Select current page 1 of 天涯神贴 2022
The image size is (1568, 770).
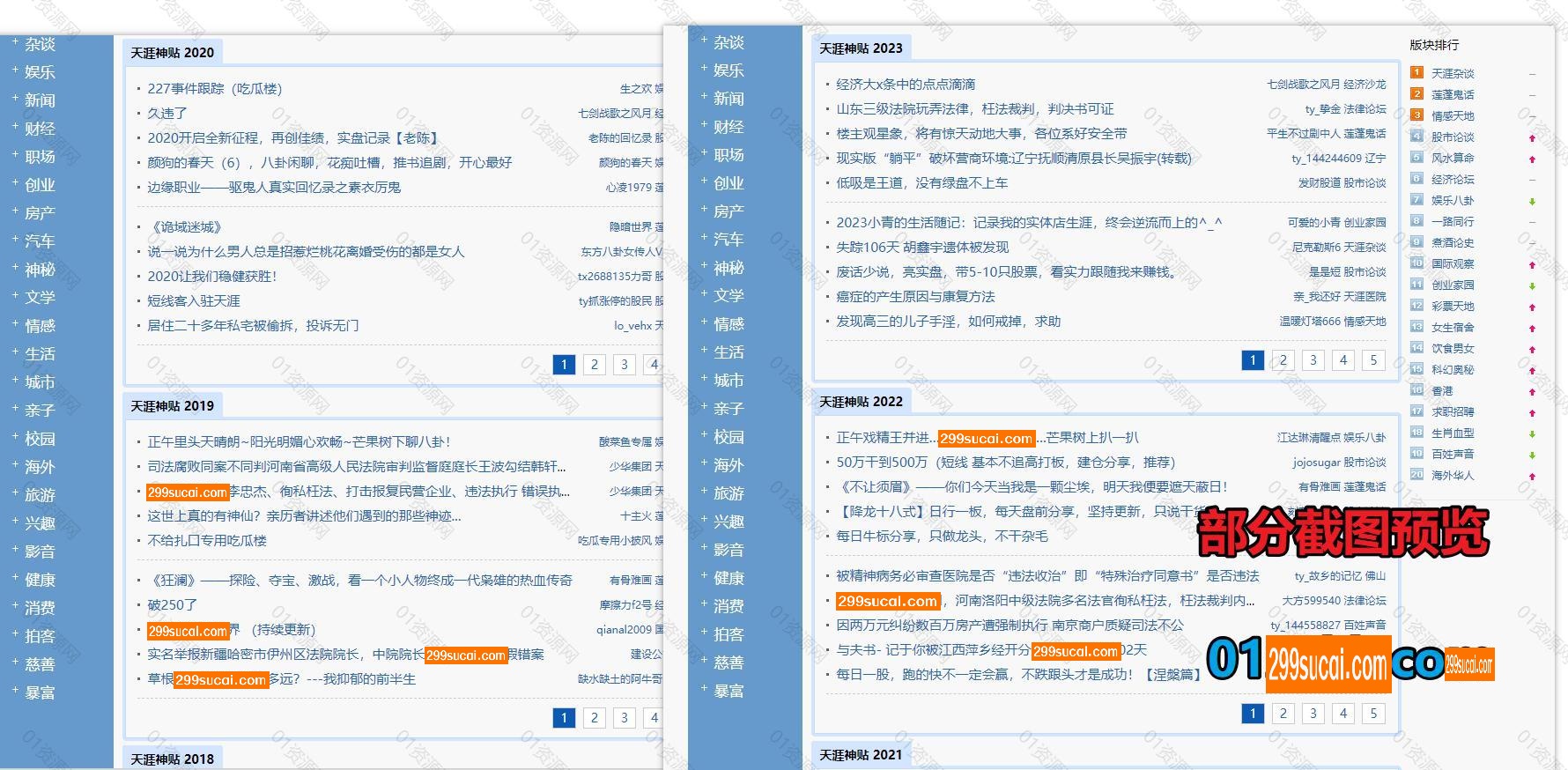pos(1253,714)
